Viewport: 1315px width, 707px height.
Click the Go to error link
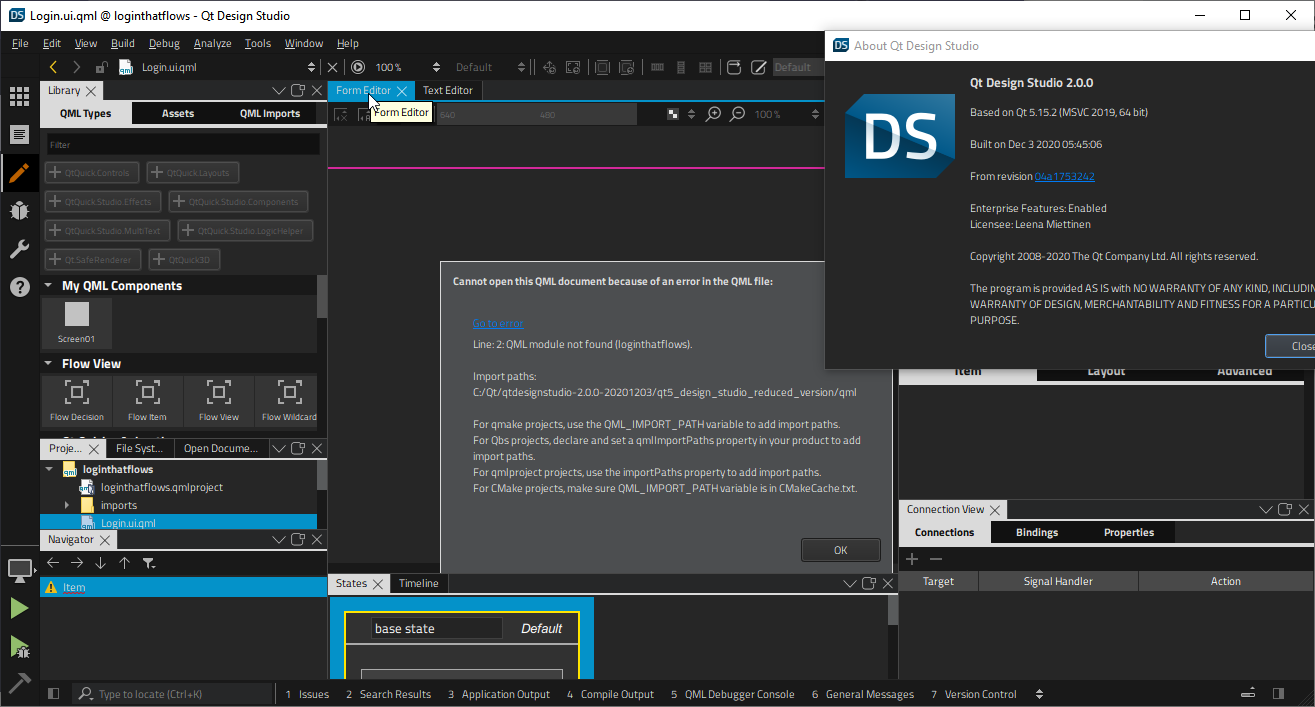pyautogui.click(x=497, y=323)
